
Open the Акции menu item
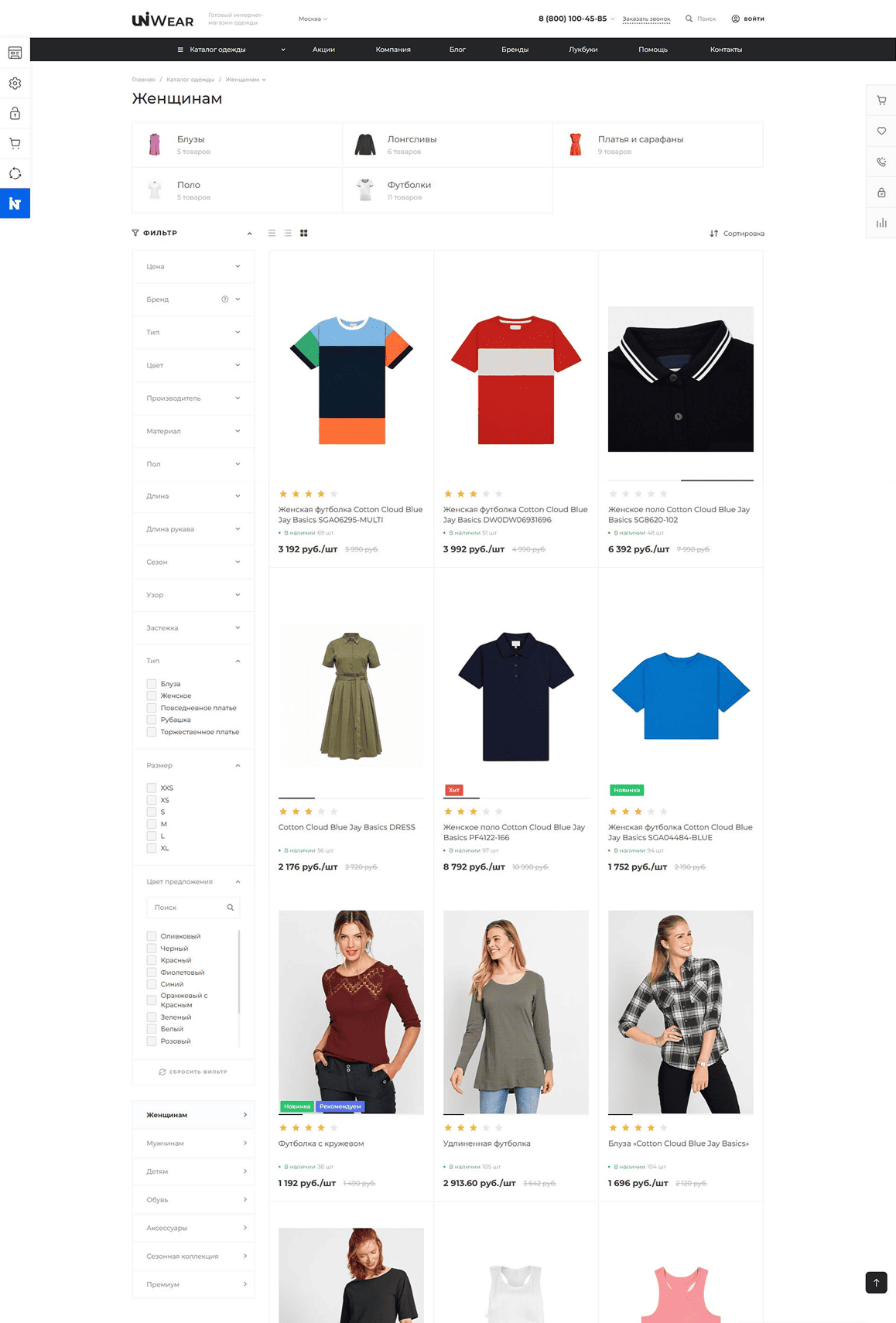(x=323, y=50)
